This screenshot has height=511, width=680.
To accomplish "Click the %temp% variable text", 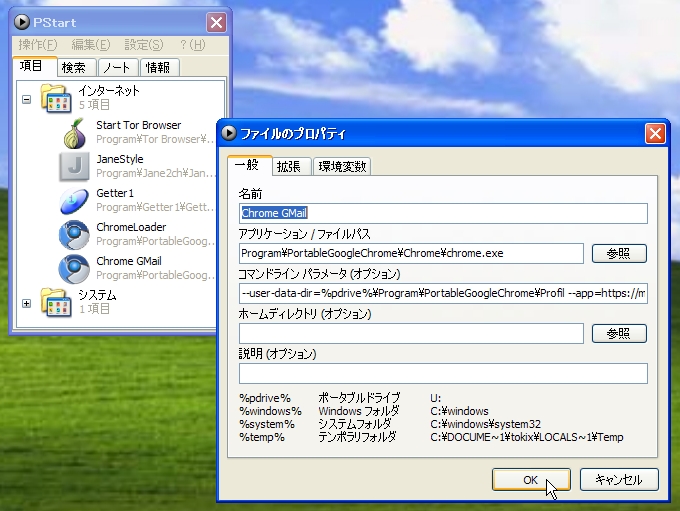I will pos(262,437).
